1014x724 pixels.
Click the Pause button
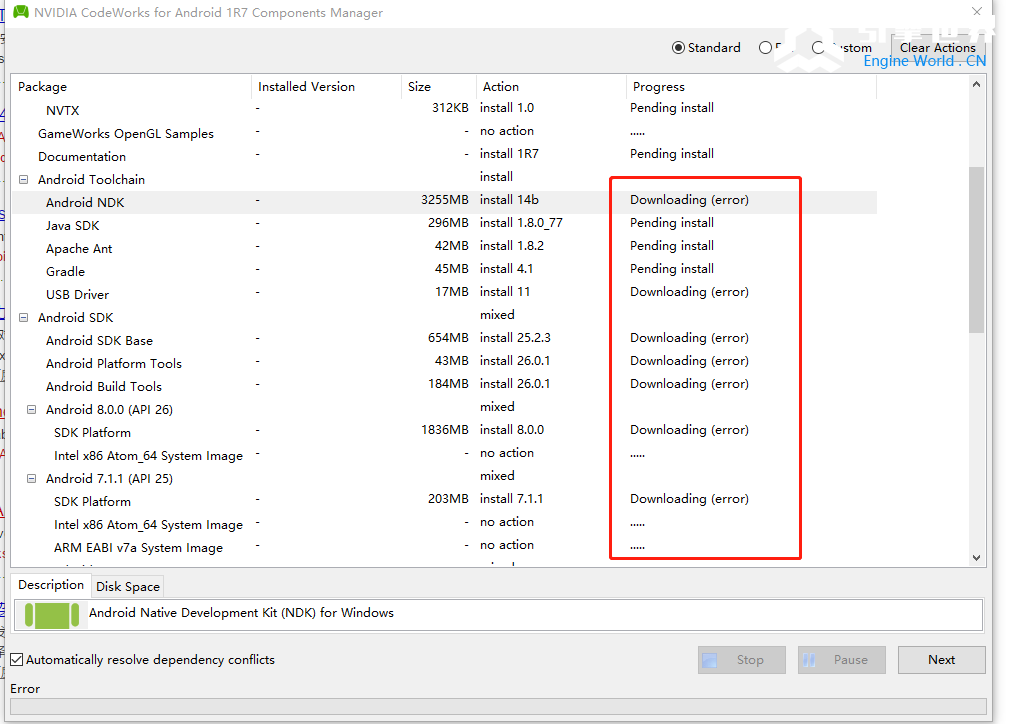coord(841,660)
